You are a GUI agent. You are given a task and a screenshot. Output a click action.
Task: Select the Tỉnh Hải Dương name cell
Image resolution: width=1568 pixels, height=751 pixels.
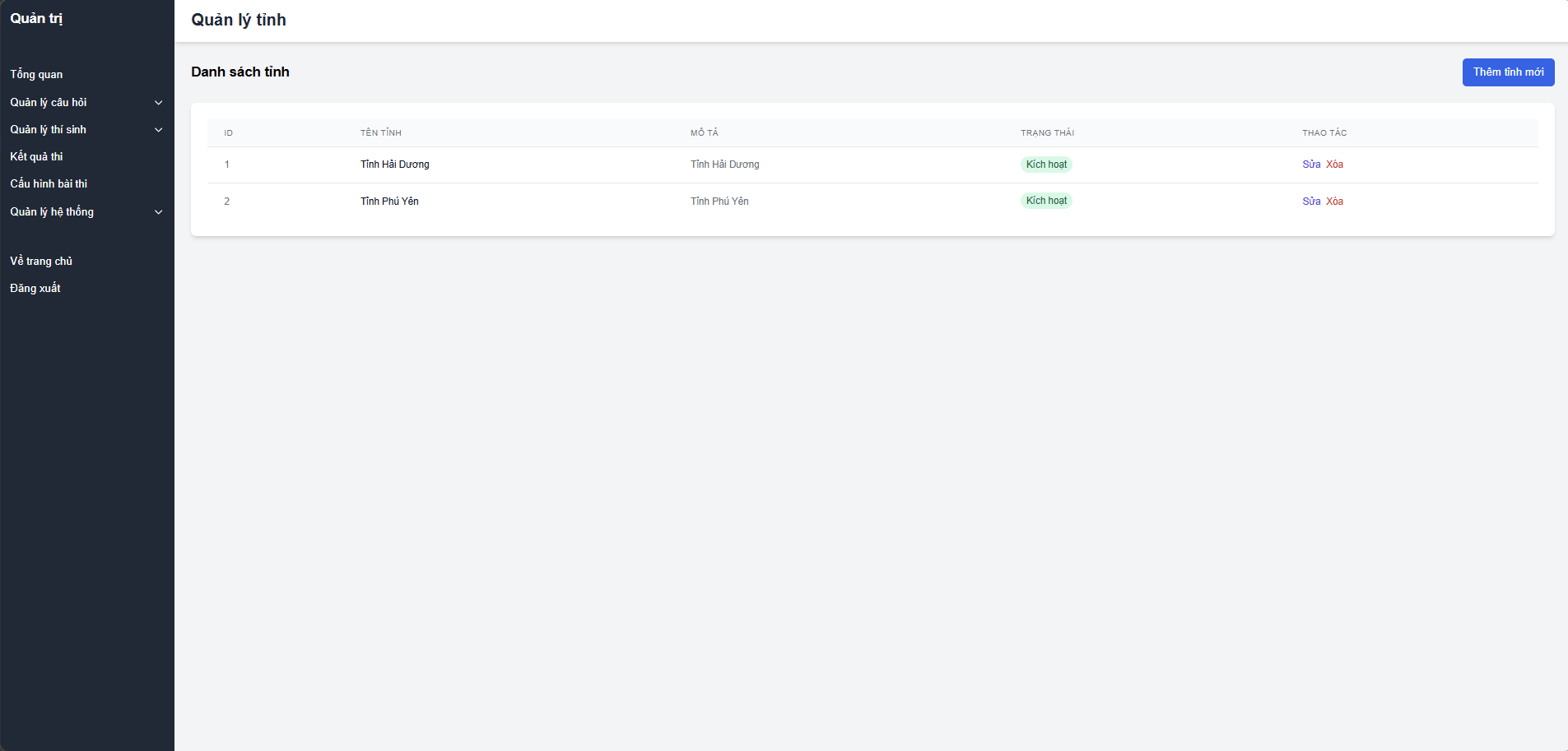[395, 165]
